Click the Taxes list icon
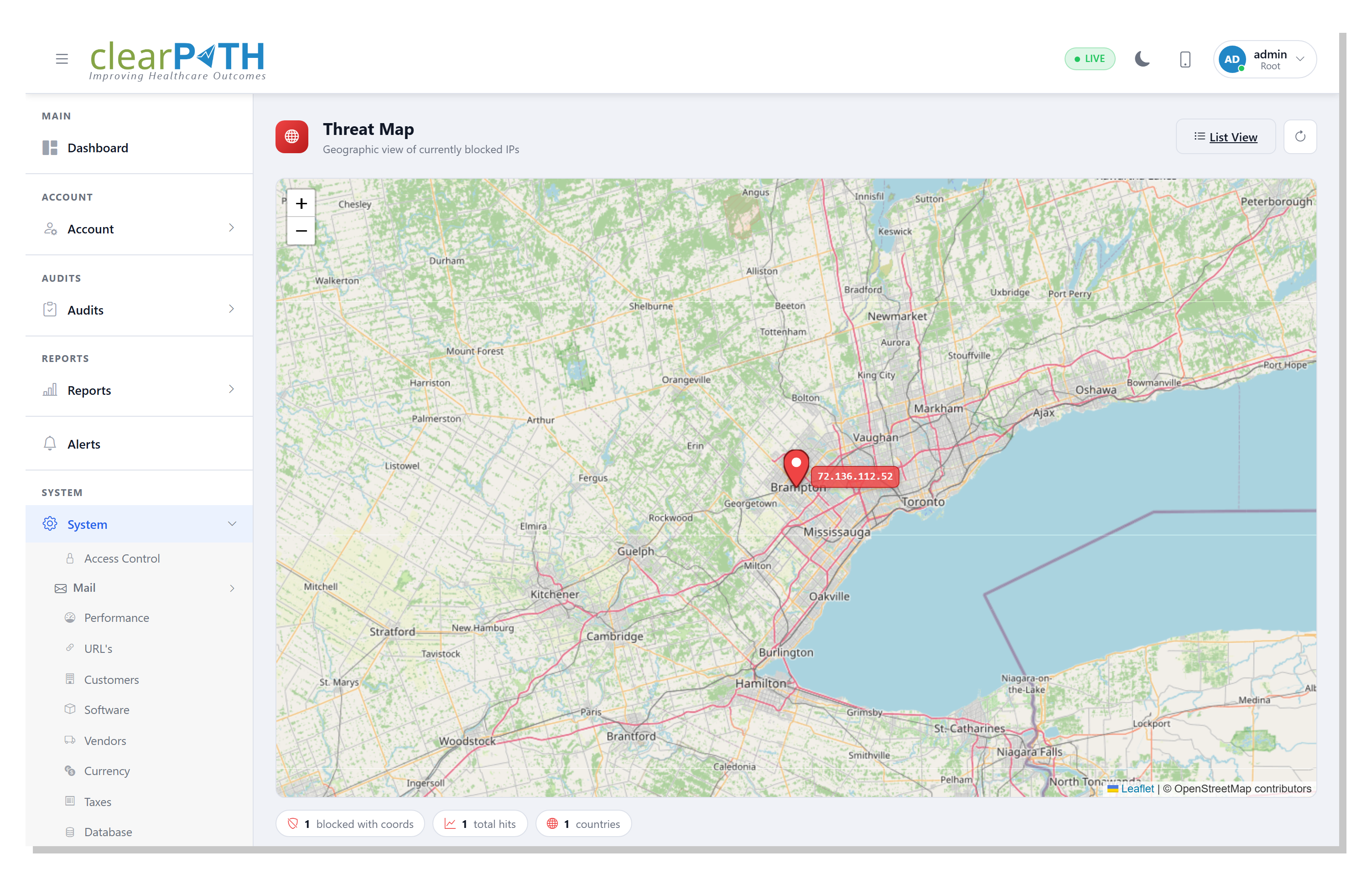The width and height of the screenshot is (1372, 879). pos(70,801)
